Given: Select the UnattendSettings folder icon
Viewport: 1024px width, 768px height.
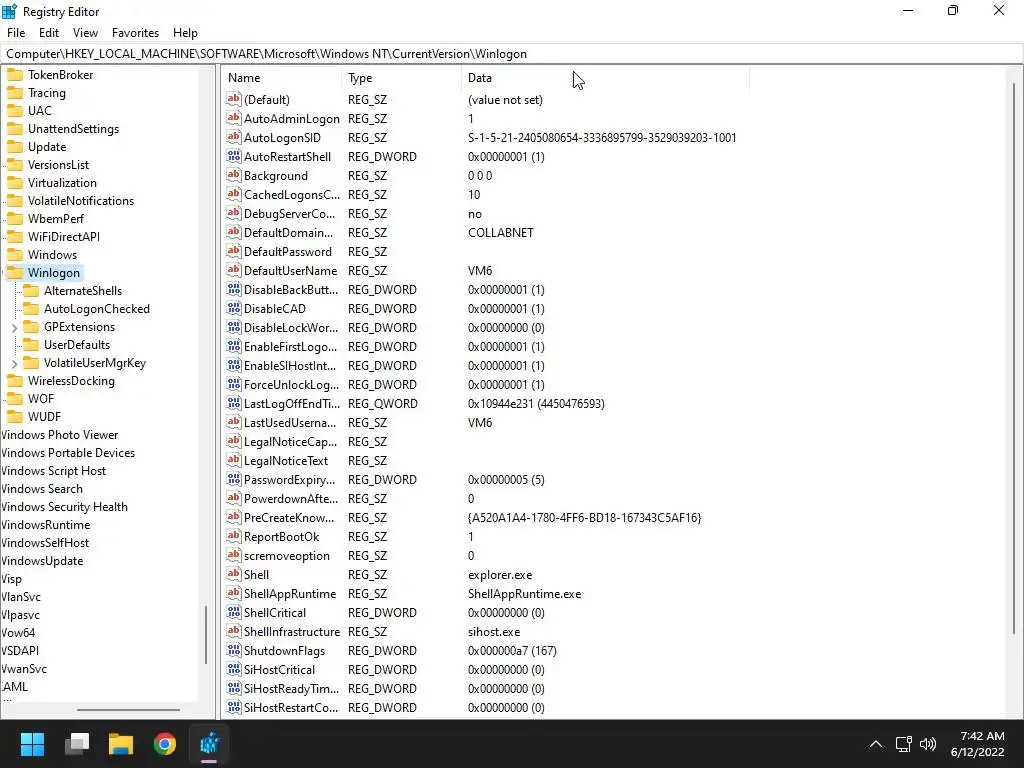Looking at the screenshot, I should 15,129.
